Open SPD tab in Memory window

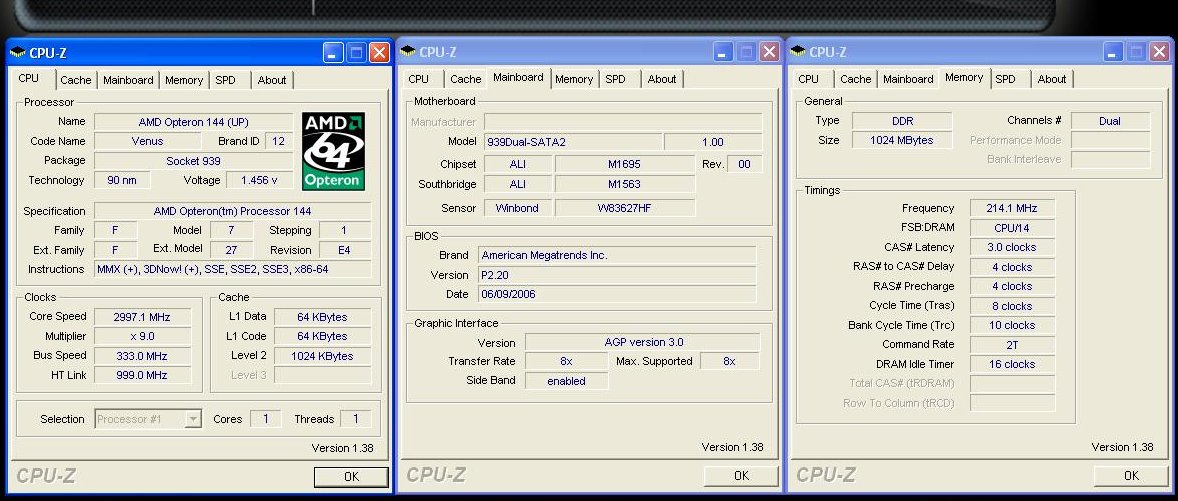[1005, 79]
